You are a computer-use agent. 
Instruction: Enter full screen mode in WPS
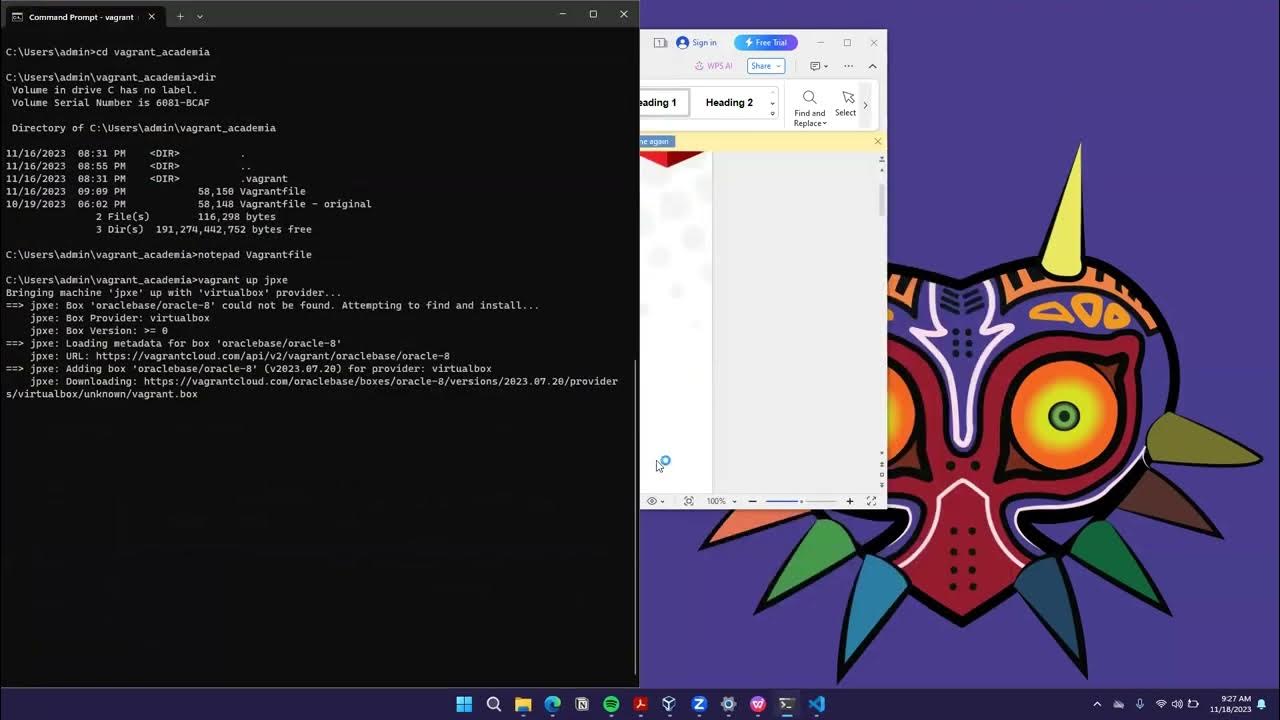coord(871,501)
